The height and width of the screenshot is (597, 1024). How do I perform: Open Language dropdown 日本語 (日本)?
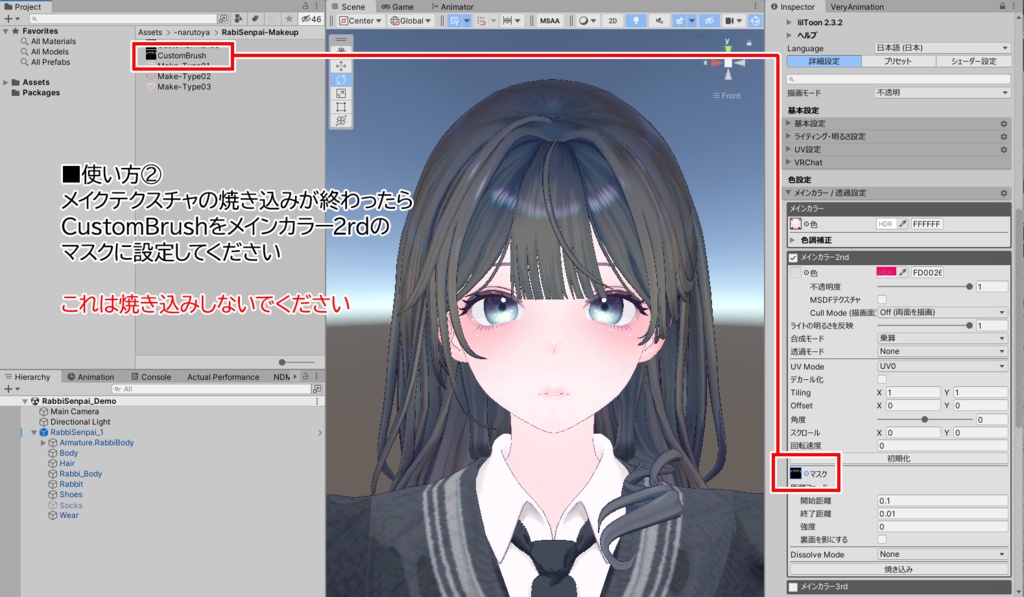tap(942, 48)
